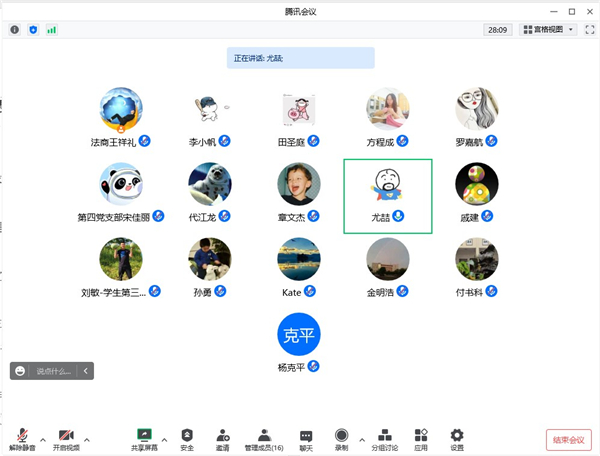Click the blue security shield icon
This screenshot has height=456, width=600.
click(33, 30)
